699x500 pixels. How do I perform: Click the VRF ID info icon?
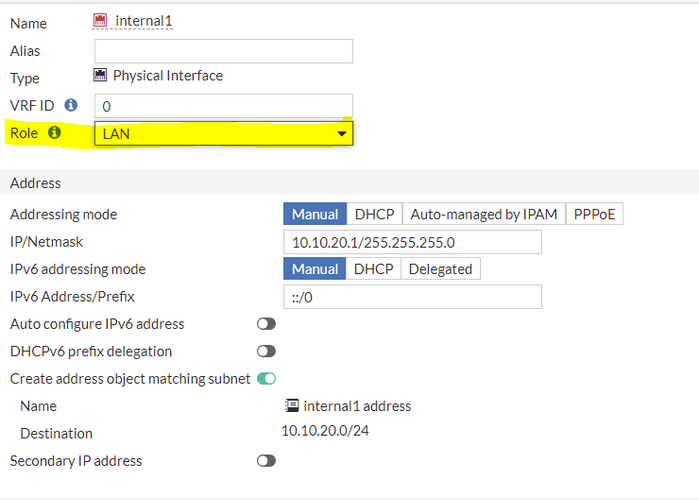click(x=71, y=104)
